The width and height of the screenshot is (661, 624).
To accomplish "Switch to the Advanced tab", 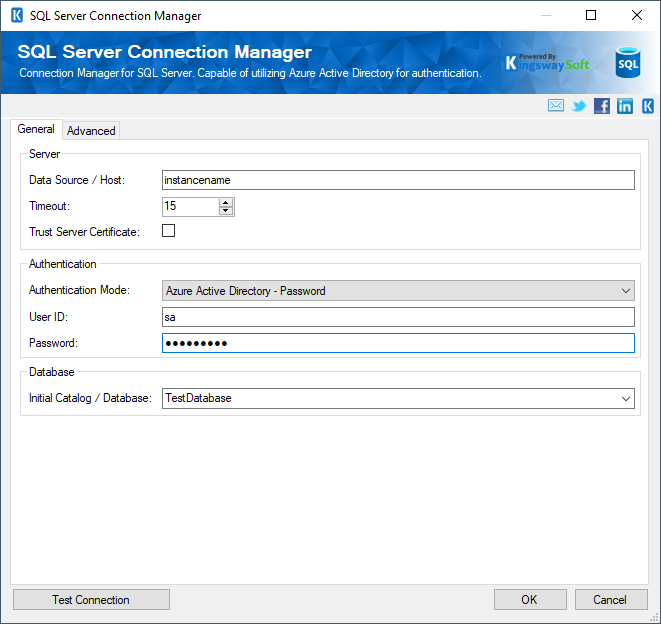I will (x=91, y=131).
